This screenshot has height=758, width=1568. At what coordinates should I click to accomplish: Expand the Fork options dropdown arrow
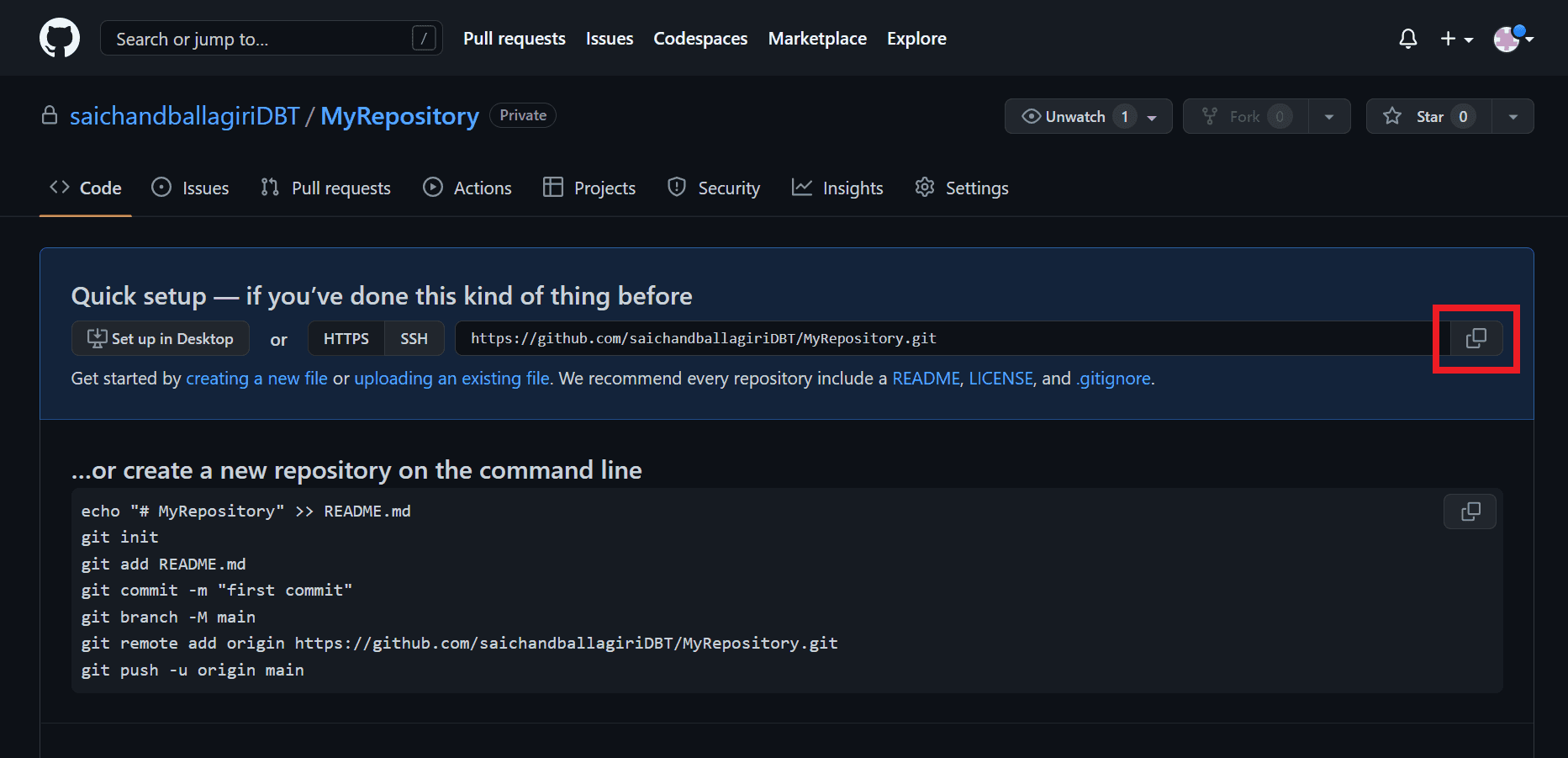[x=1329, y=116]
